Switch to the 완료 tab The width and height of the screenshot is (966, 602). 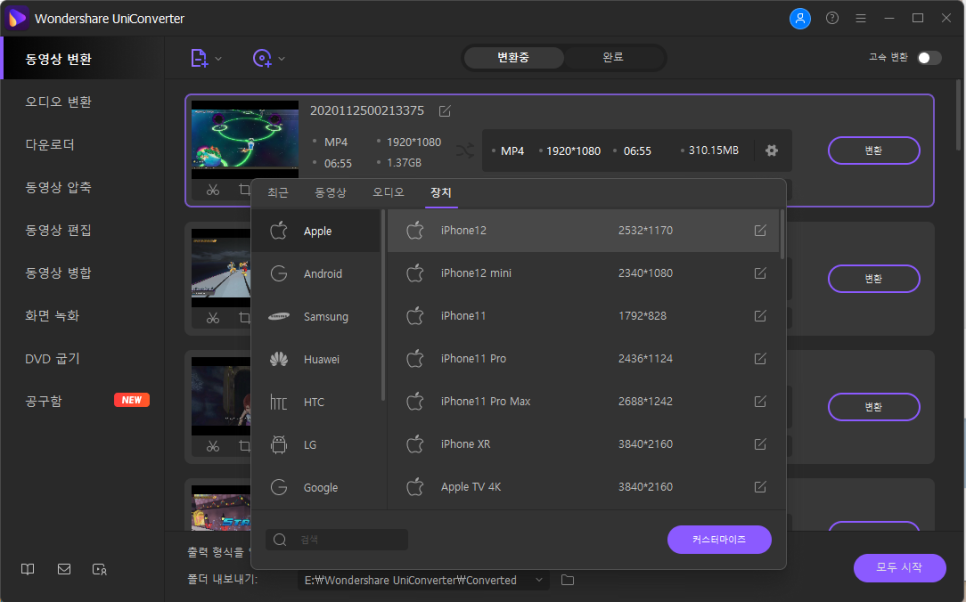(613, 57)
